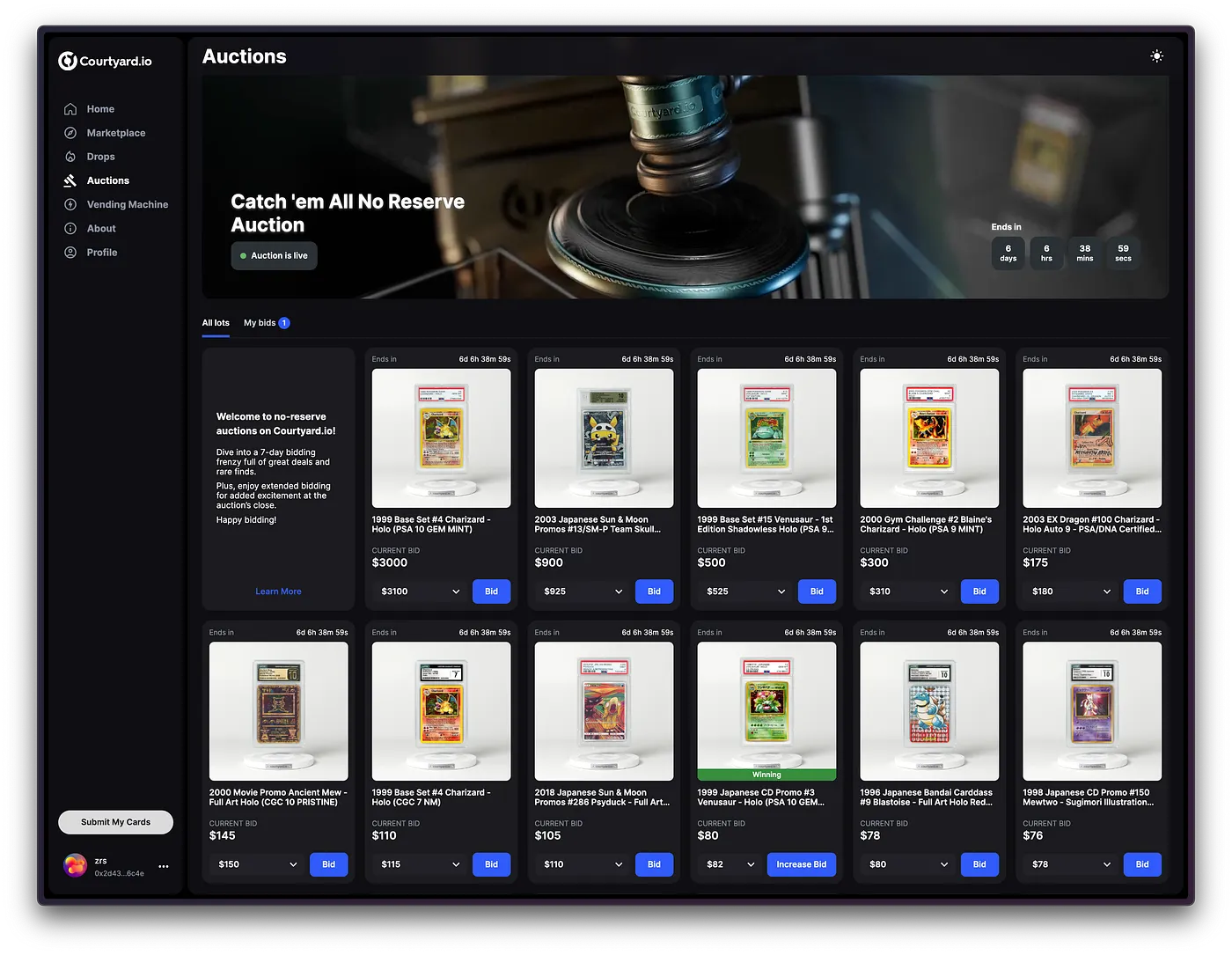
Task: Open Mewtwo CD Promo card image
Action: coord(1092,710)
